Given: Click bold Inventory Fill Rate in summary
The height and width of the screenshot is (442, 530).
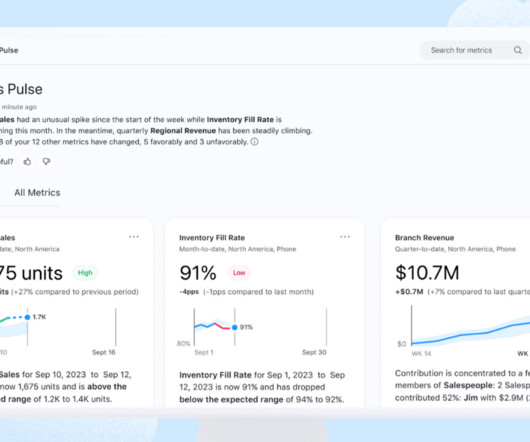Looking at the screenshot, I should coord(240,120).
